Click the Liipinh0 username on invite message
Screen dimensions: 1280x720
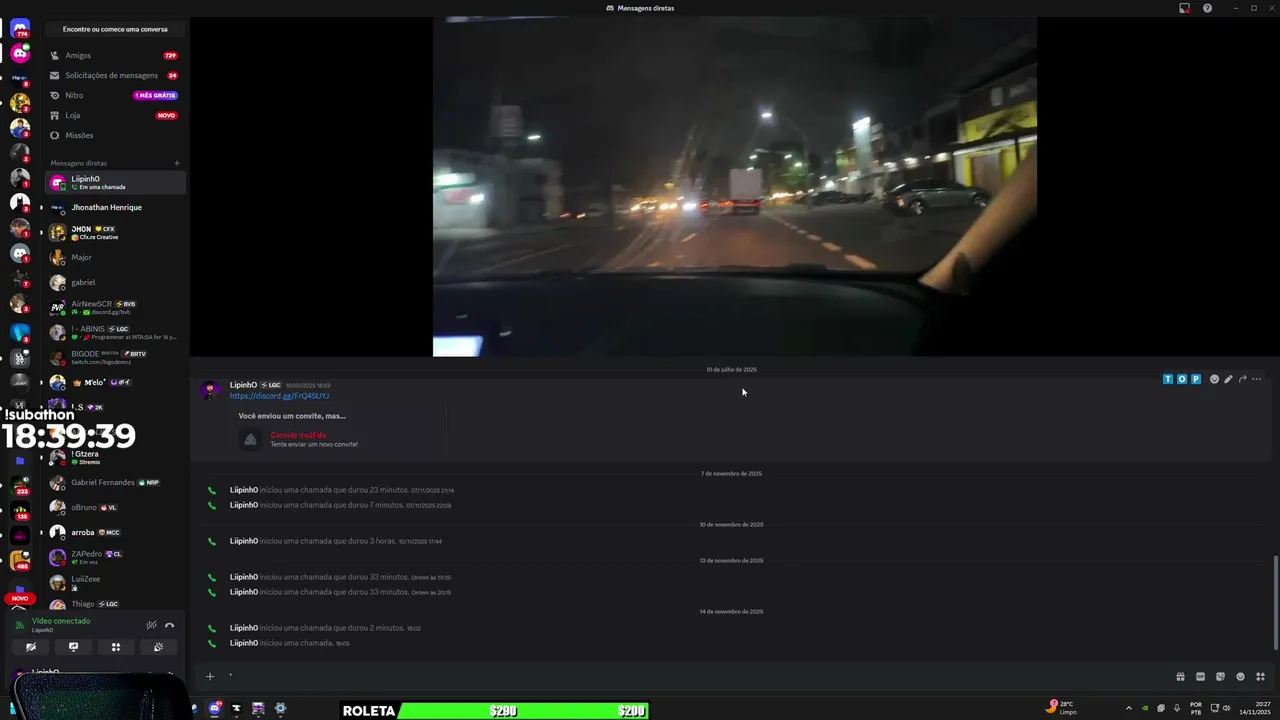243,385
